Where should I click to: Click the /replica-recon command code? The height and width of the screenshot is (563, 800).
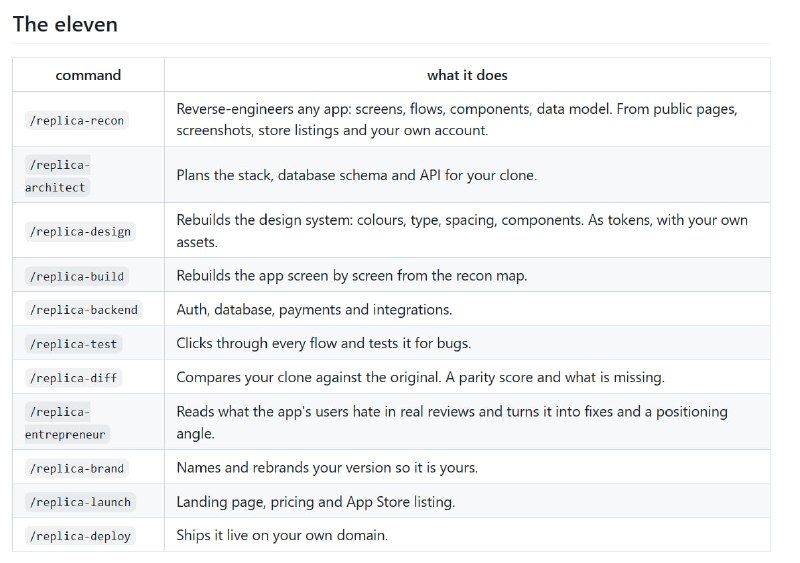pos(77,120)
